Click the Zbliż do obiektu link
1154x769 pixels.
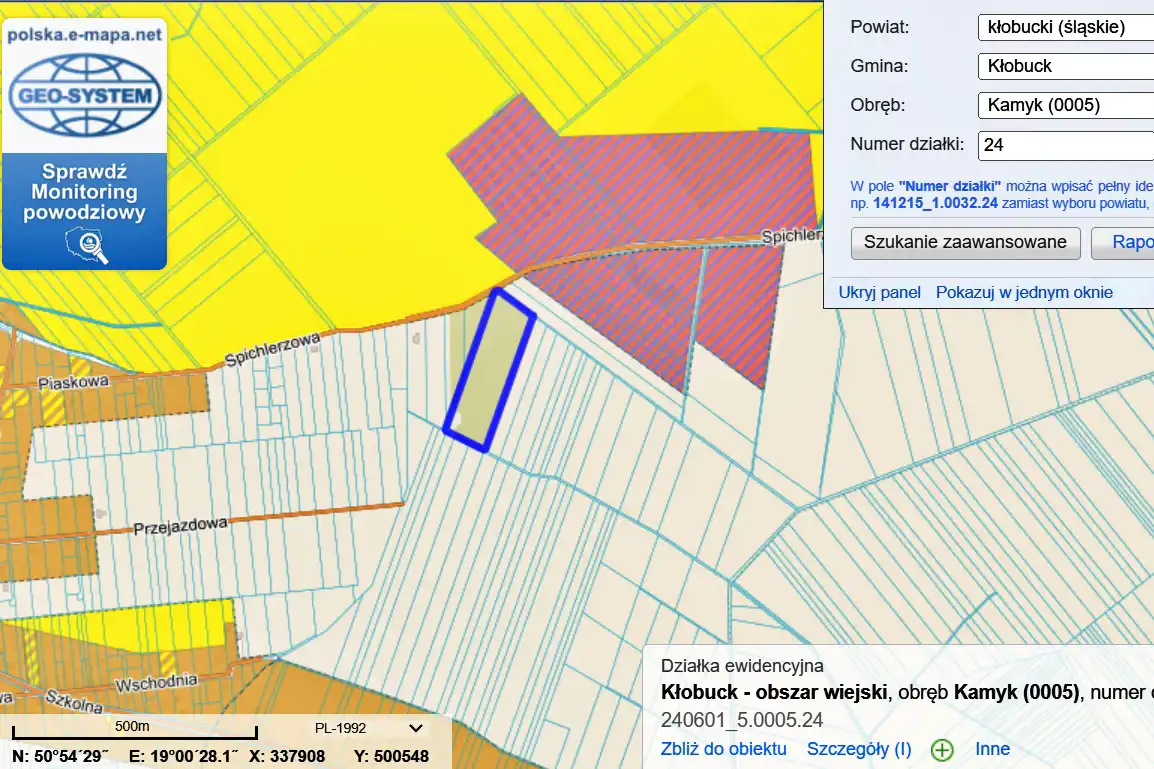723,749
